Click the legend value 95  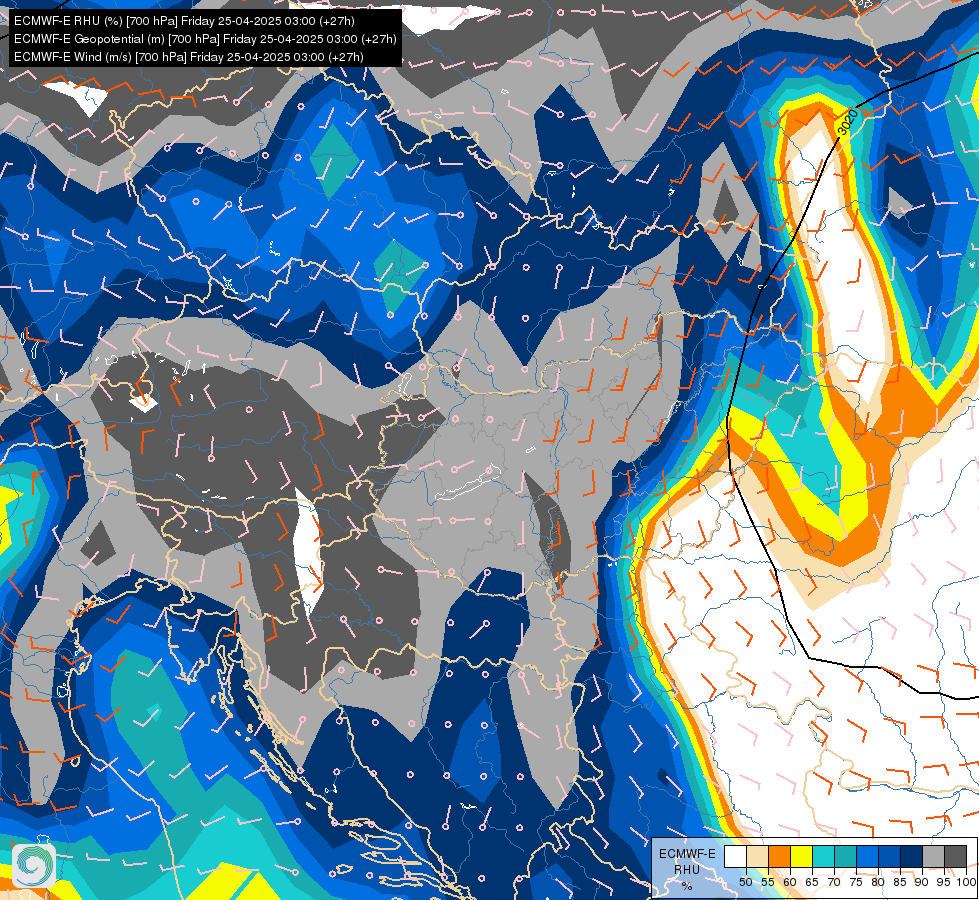(944, 882)
